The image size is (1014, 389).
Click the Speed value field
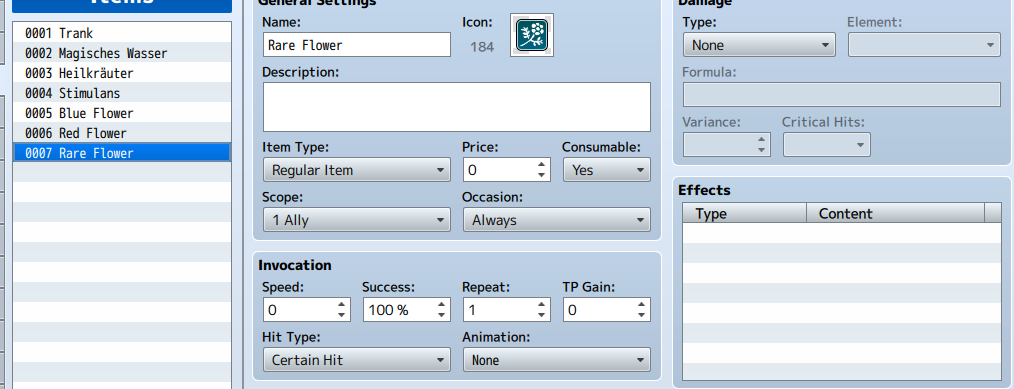coord(299,310)
